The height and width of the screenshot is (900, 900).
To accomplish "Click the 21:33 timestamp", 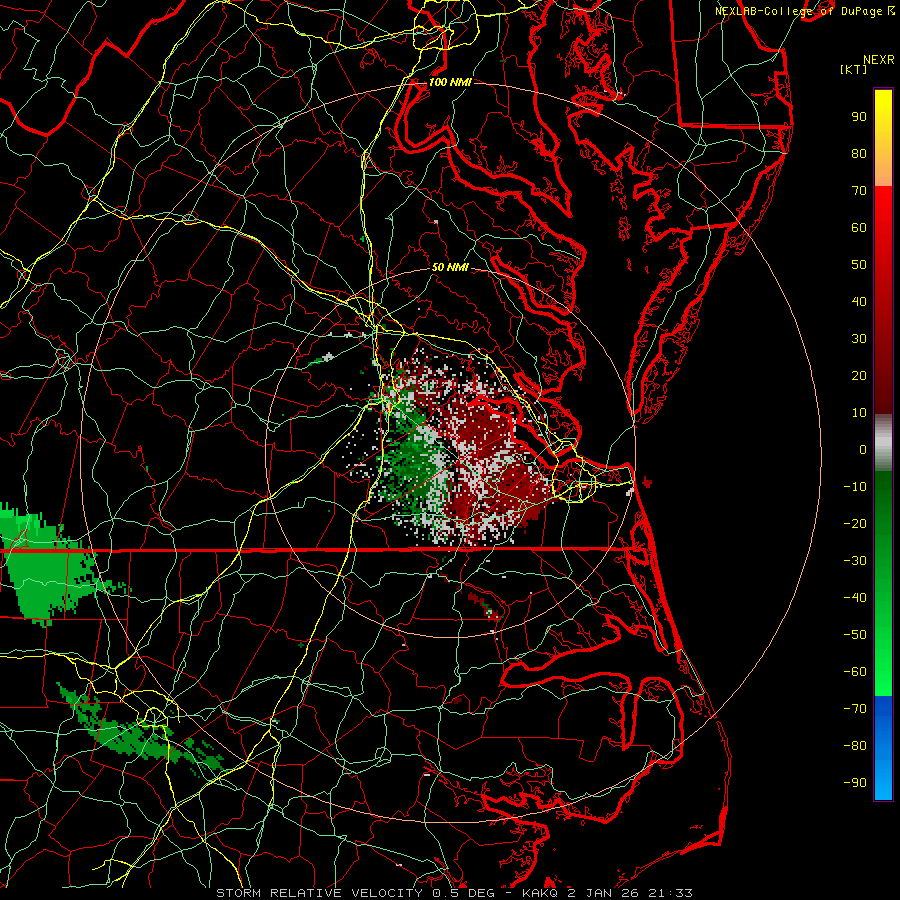I will (672, 893).
